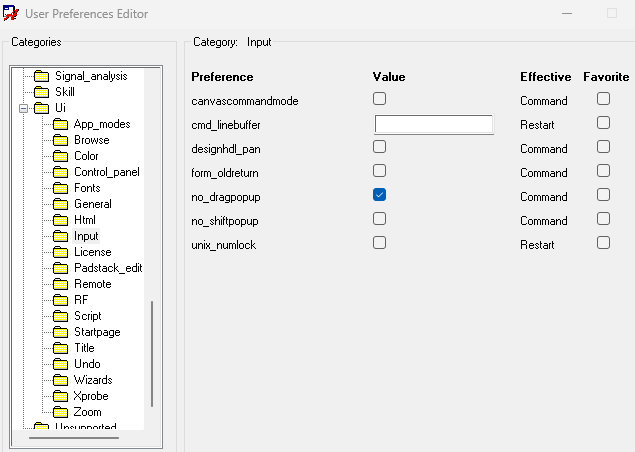
Task: Mark unix_numlock as a favorite
Action: [603, 243]
